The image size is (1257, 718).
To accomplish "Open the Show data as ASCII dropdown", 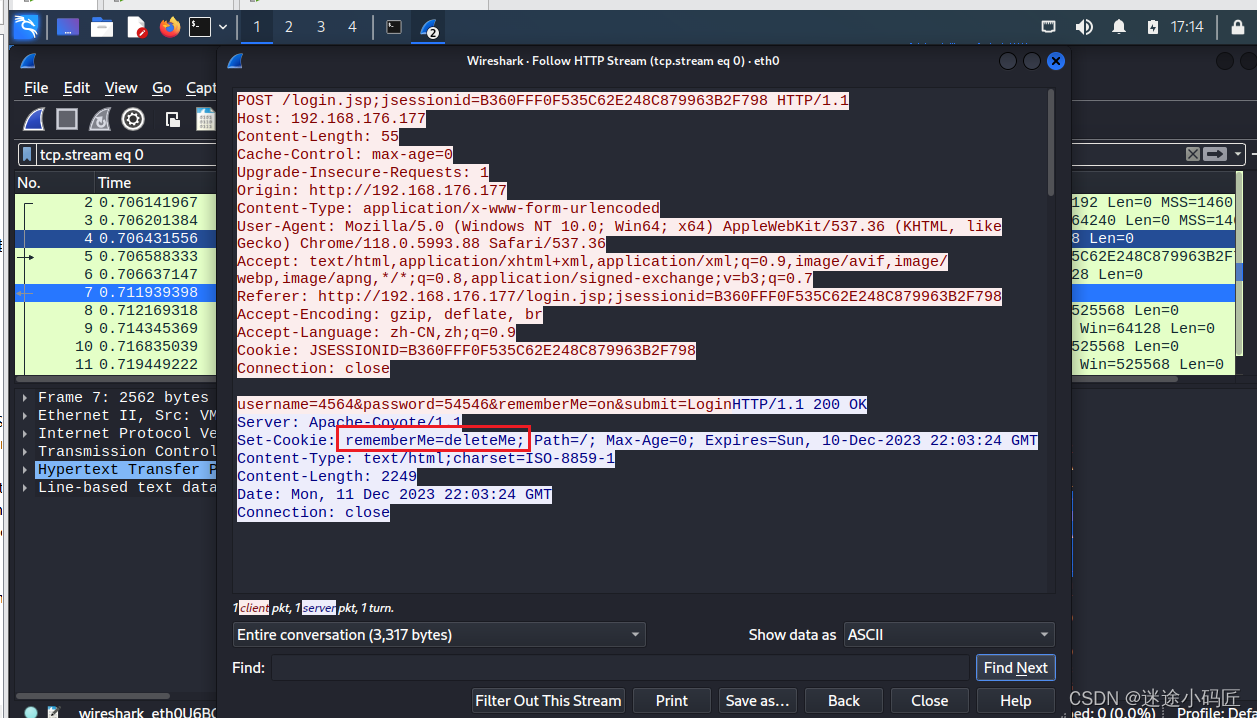I will tap(949, 635).
